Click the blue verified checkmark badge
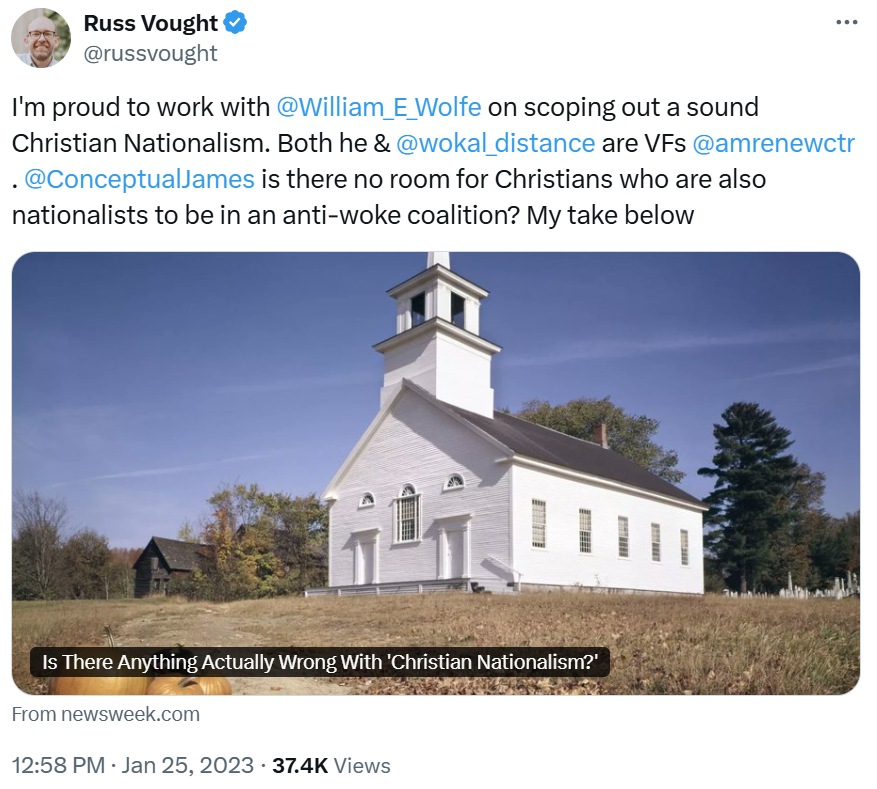 236,23
